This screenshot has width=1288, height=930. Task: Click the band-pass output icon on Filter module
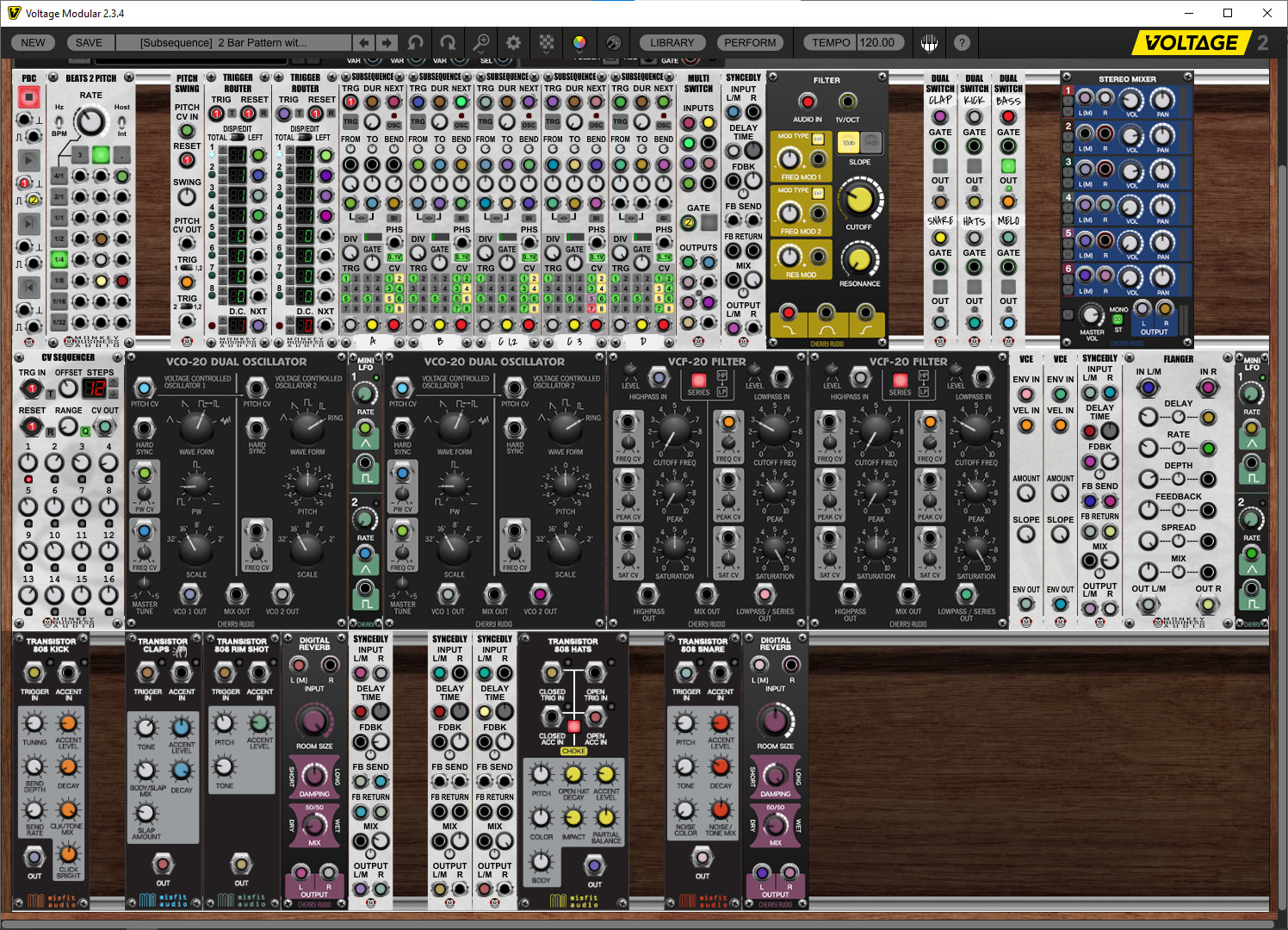coord(827,328)
